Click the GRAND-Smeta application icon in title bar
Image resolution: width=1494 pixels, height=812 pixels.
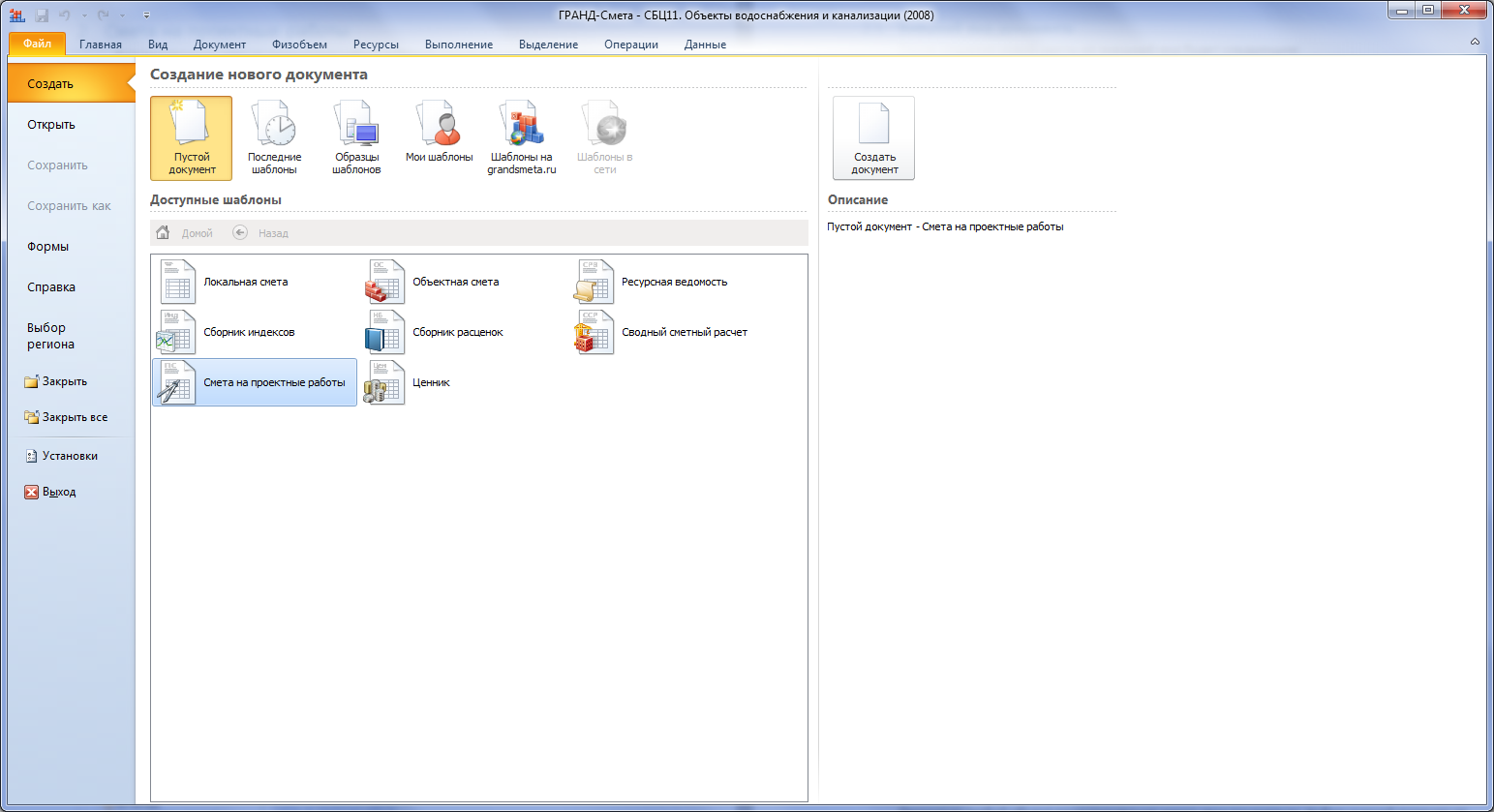coord(17,15)
